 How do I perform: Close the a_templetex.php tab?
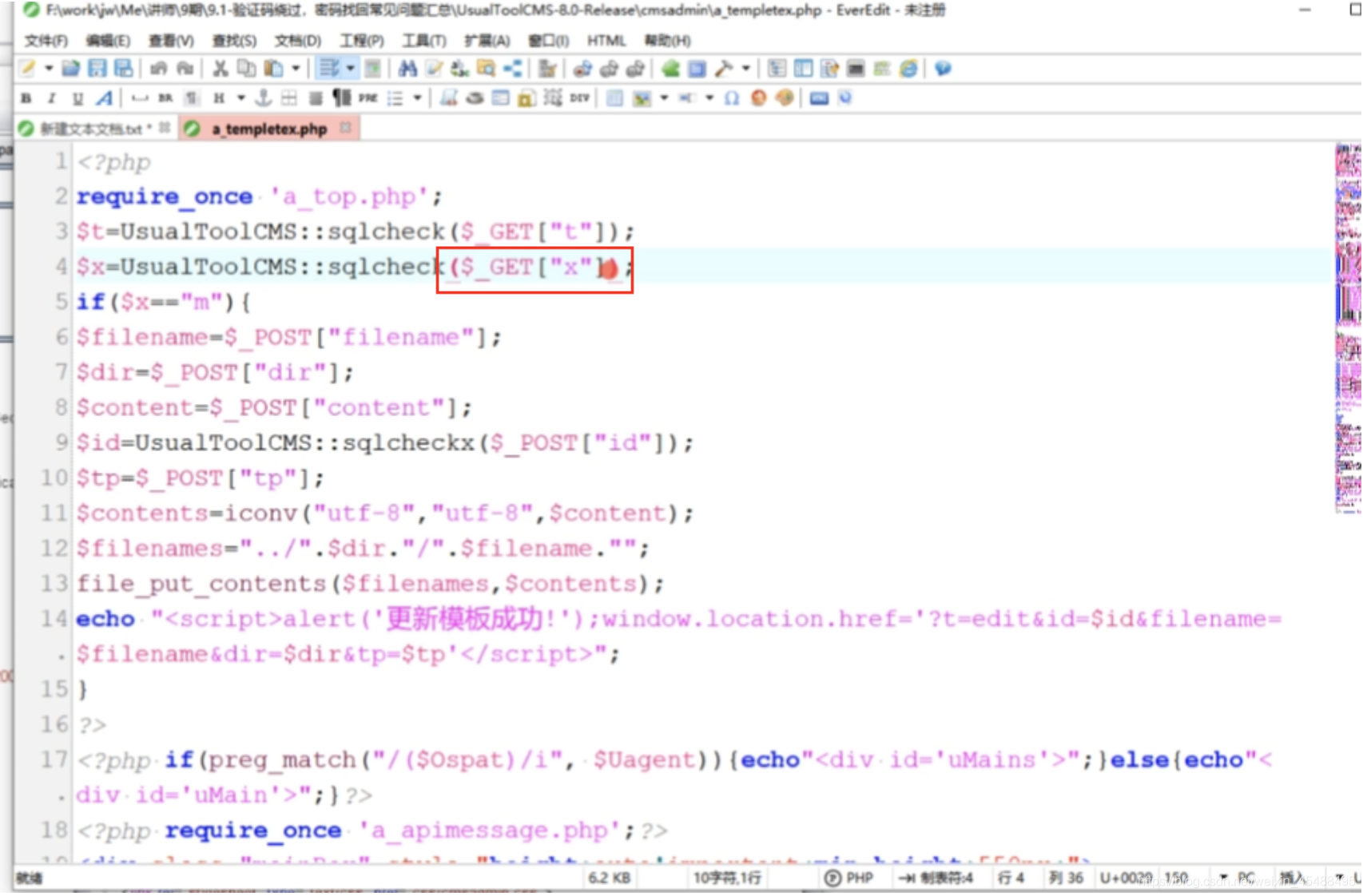pos(345,128)
